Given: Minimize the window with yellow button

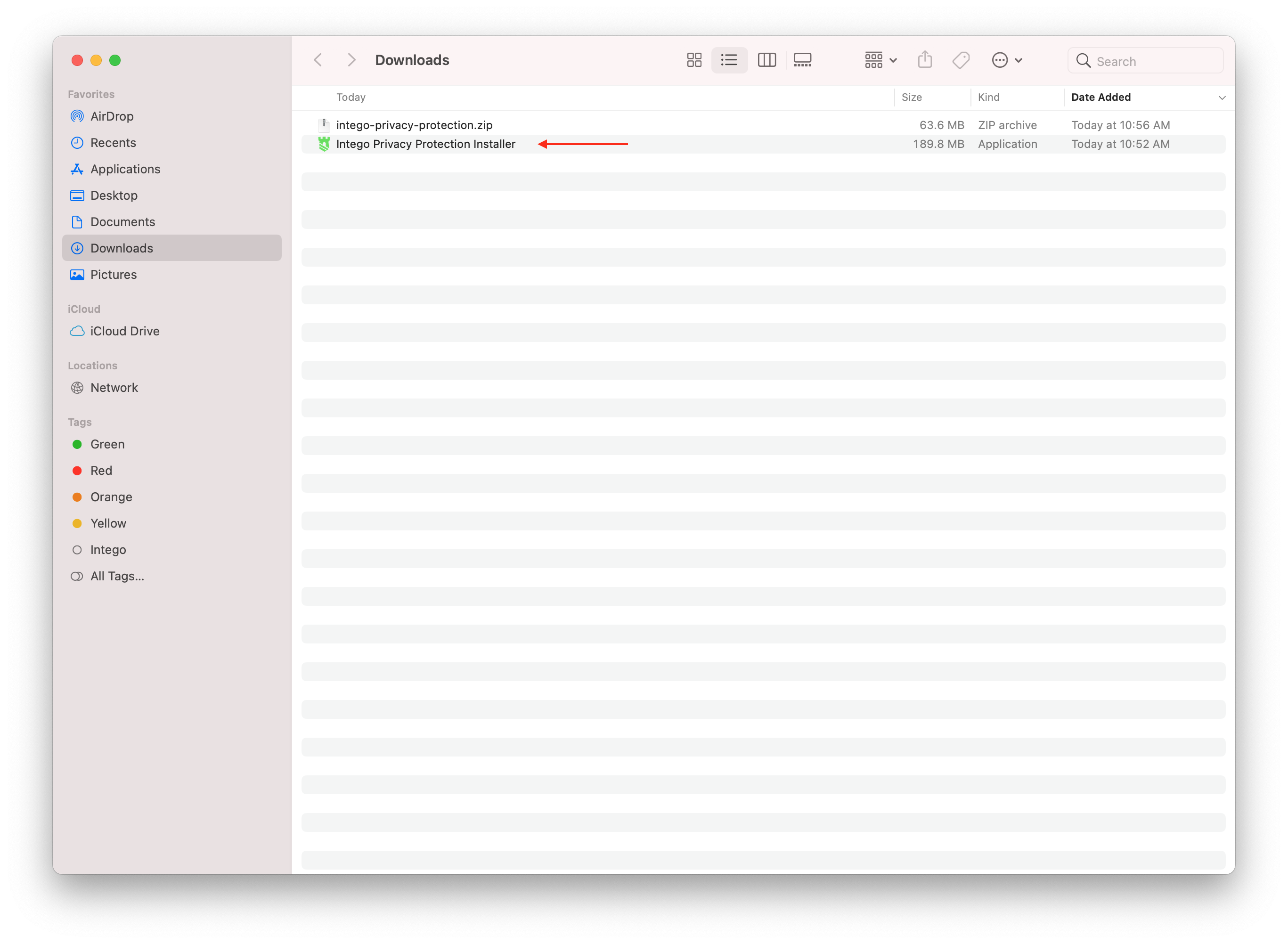Looking at the screenshot, I should (x=96, y=60).
